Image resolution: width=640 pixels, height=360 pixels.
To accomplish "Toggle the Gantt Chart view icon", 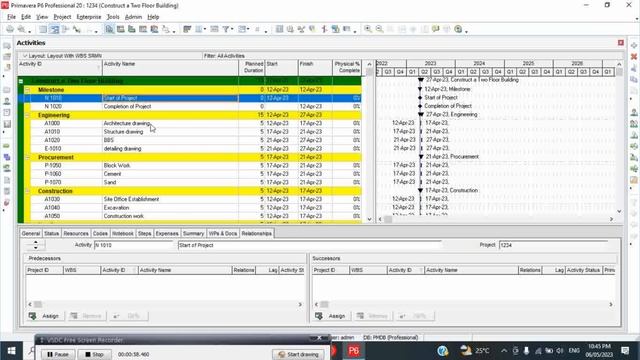I will tap(54, 29).
